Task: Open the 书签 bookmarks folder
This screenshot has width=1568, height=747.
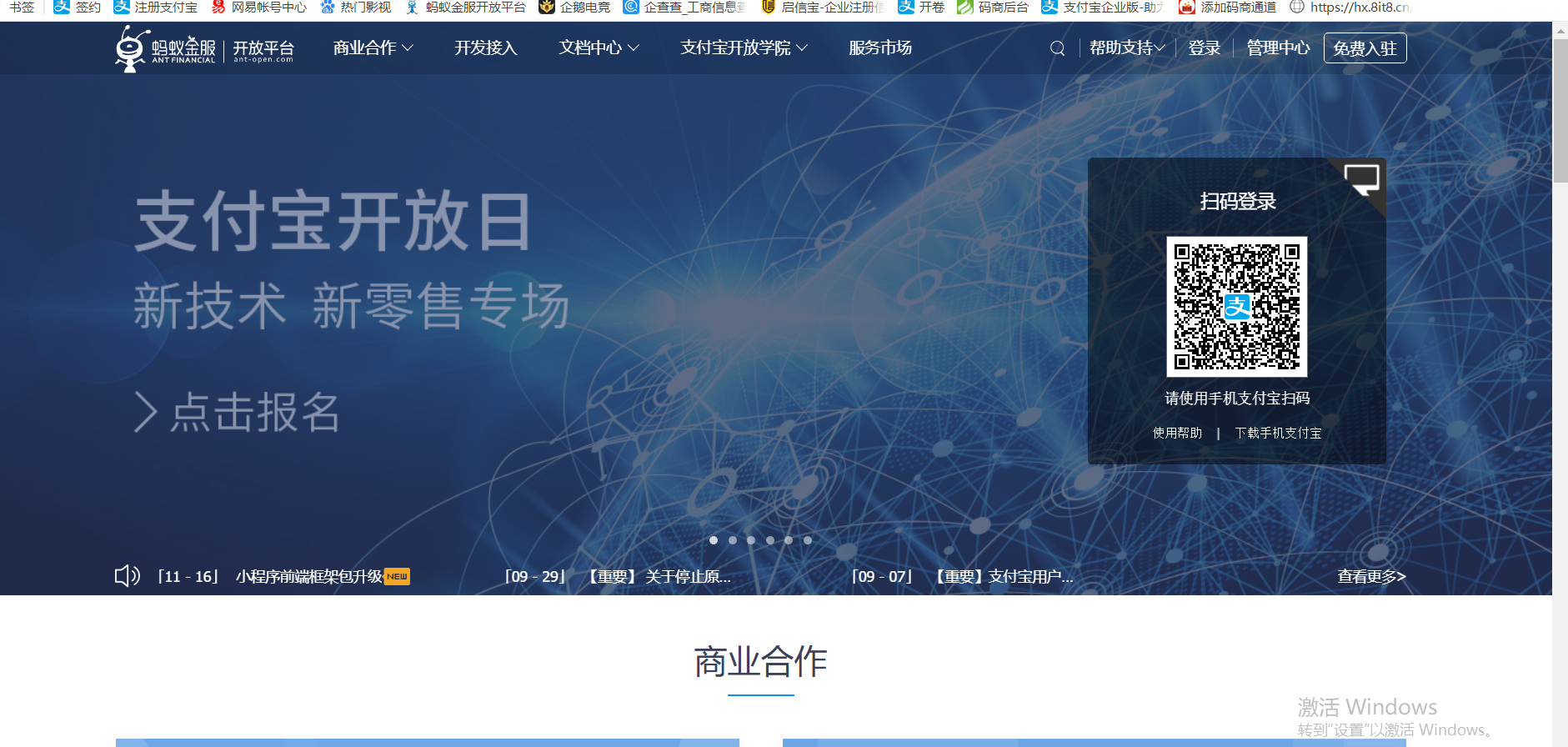Action: pyautogui.click(x=23, y=8)
